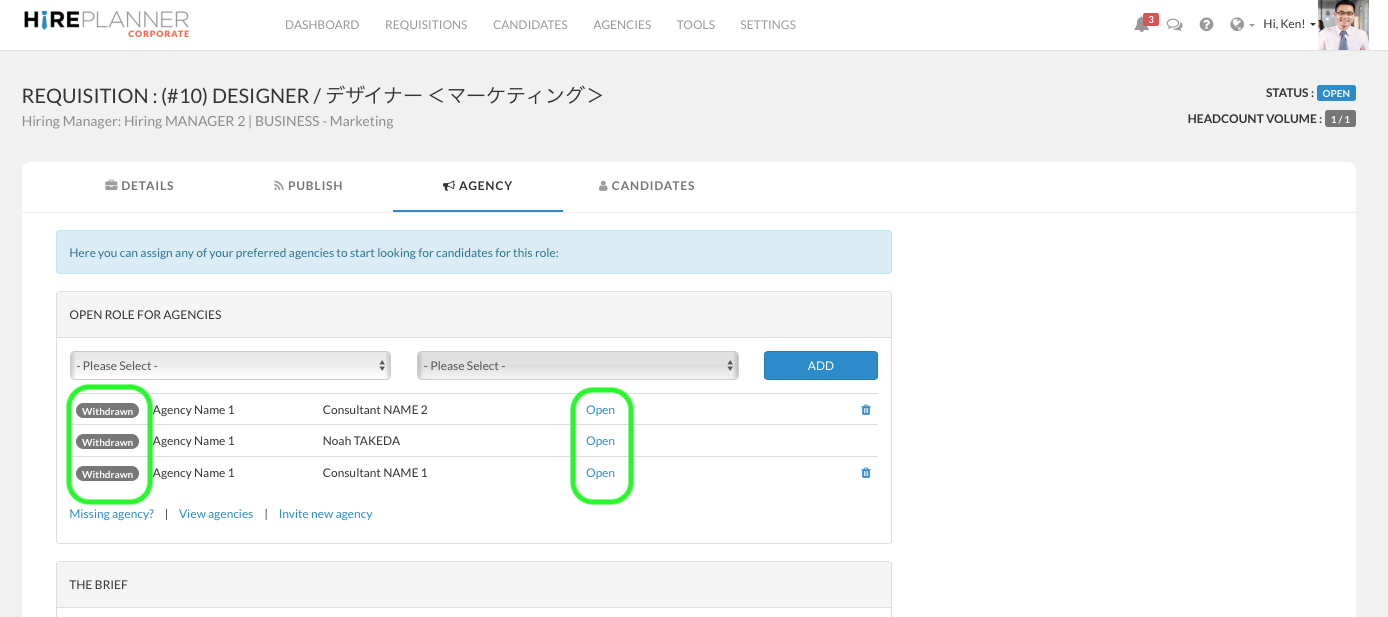
Task: Delete Consultant NAME 2 with trash icon
Action: pyautogui.click(x=866, y=410)
